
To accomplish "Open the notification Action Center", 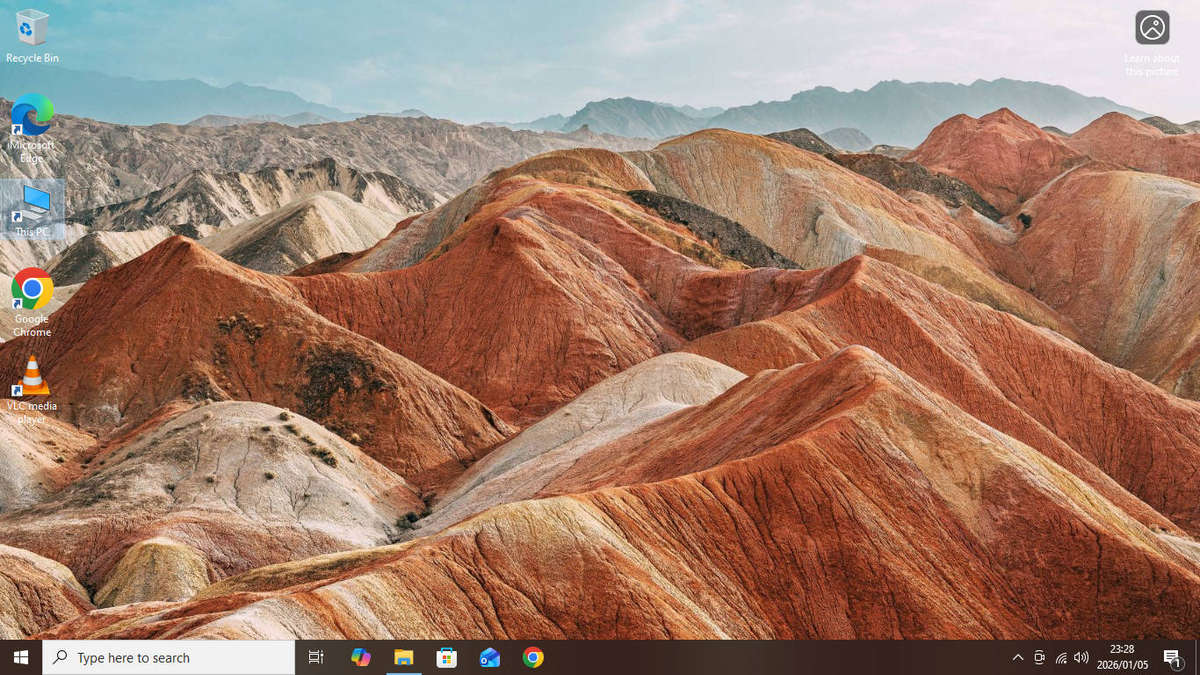I will click(1172, 657).
